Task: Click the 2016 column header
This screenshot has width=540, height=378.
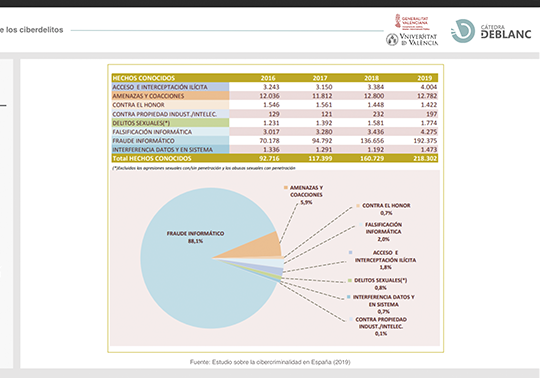Action: pos(268,78)
